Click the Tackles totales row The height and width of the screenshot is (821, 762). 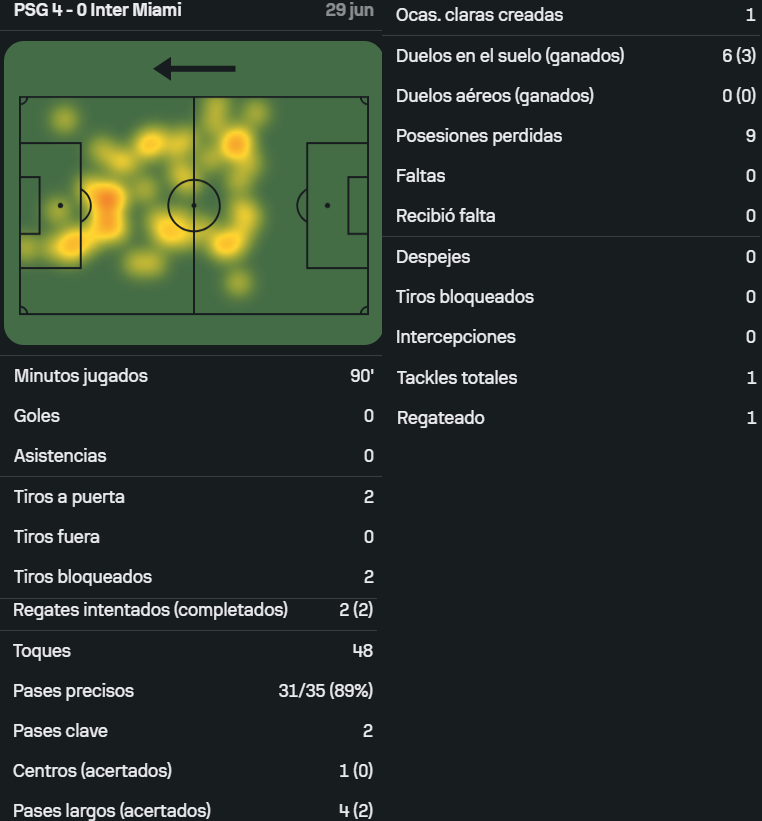click(572, 378)
